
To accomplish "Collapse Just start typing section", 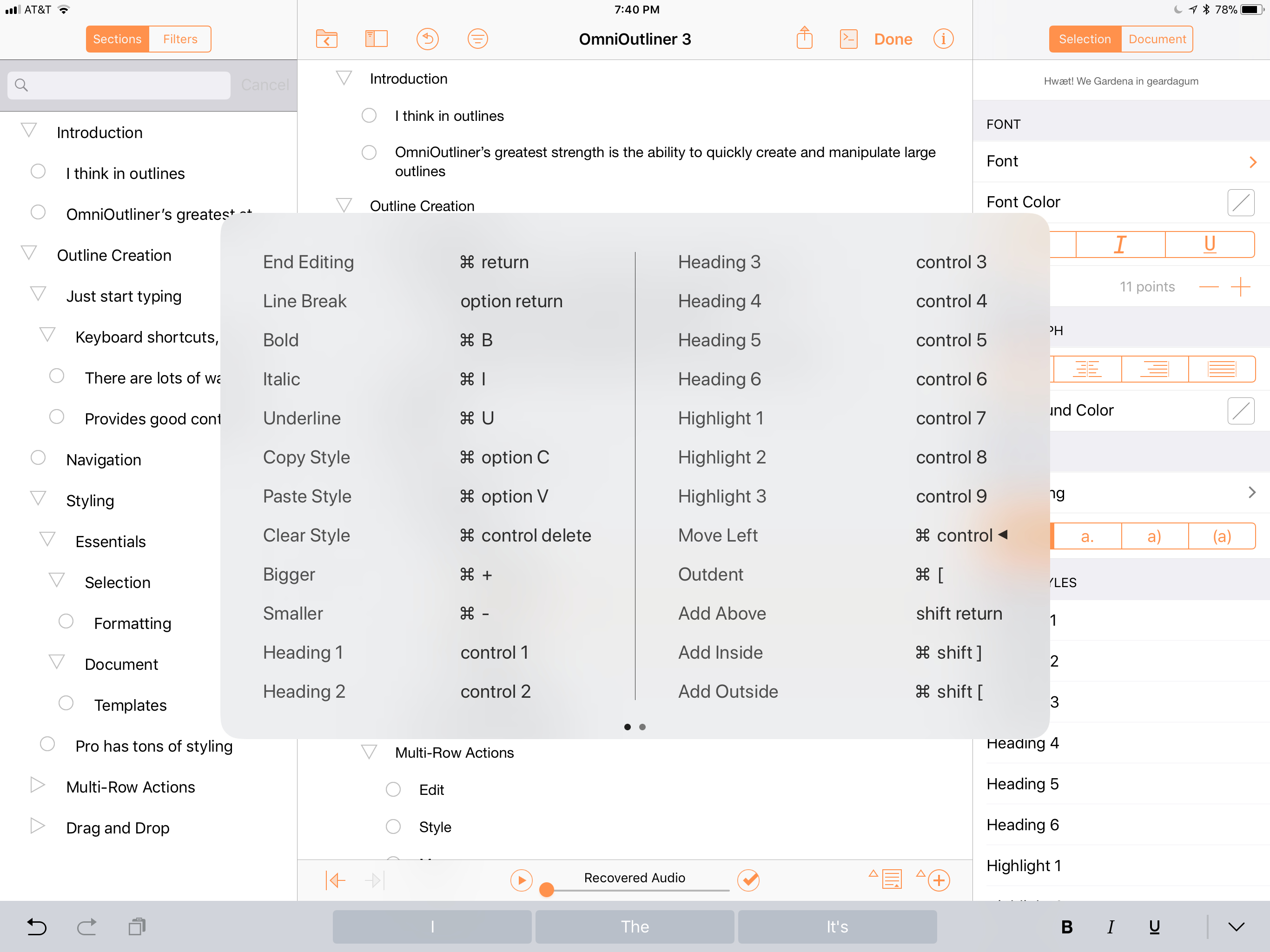I will click(x=38, y=293).
